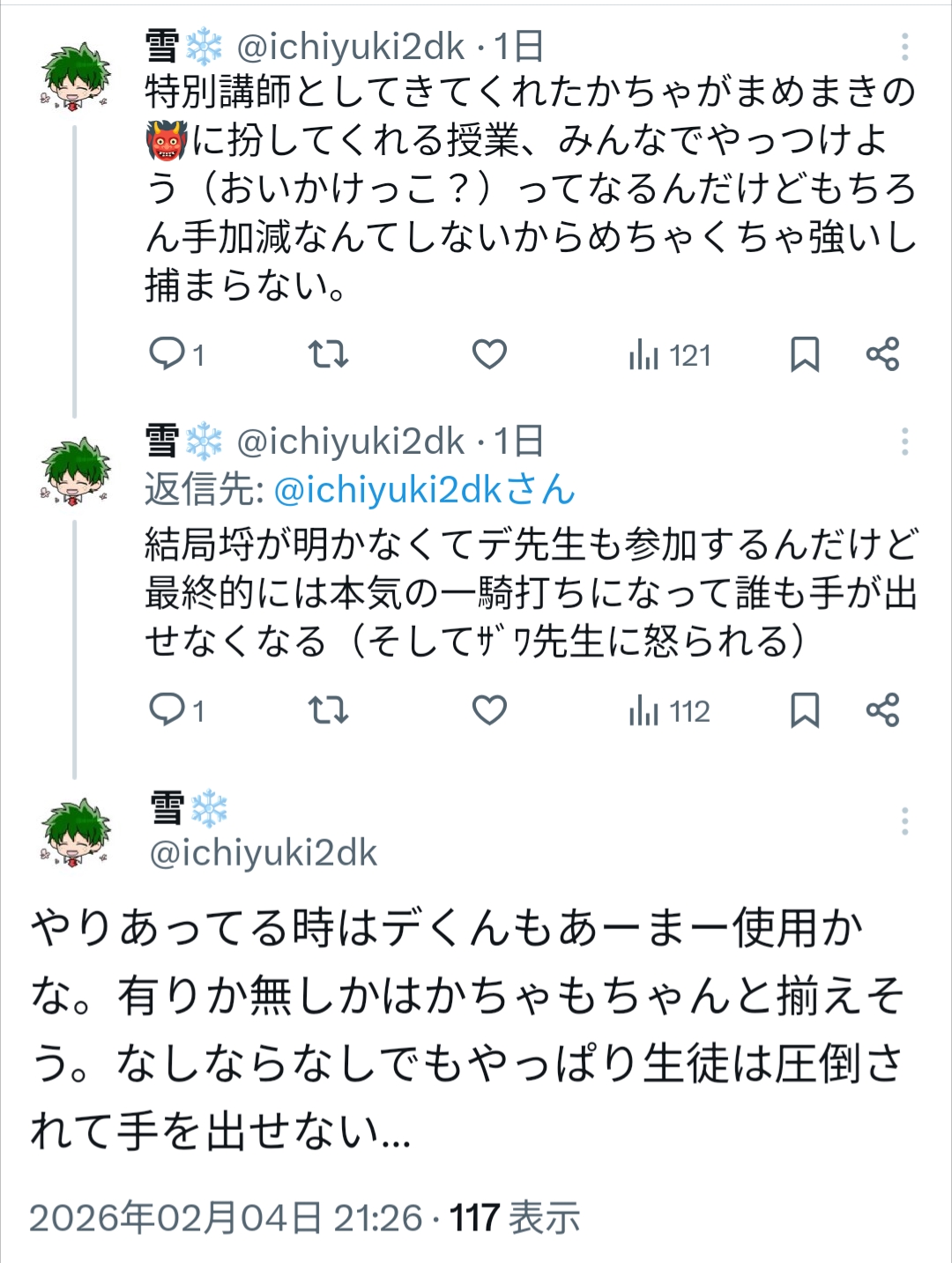Repost the first tweet in thread

328,354
